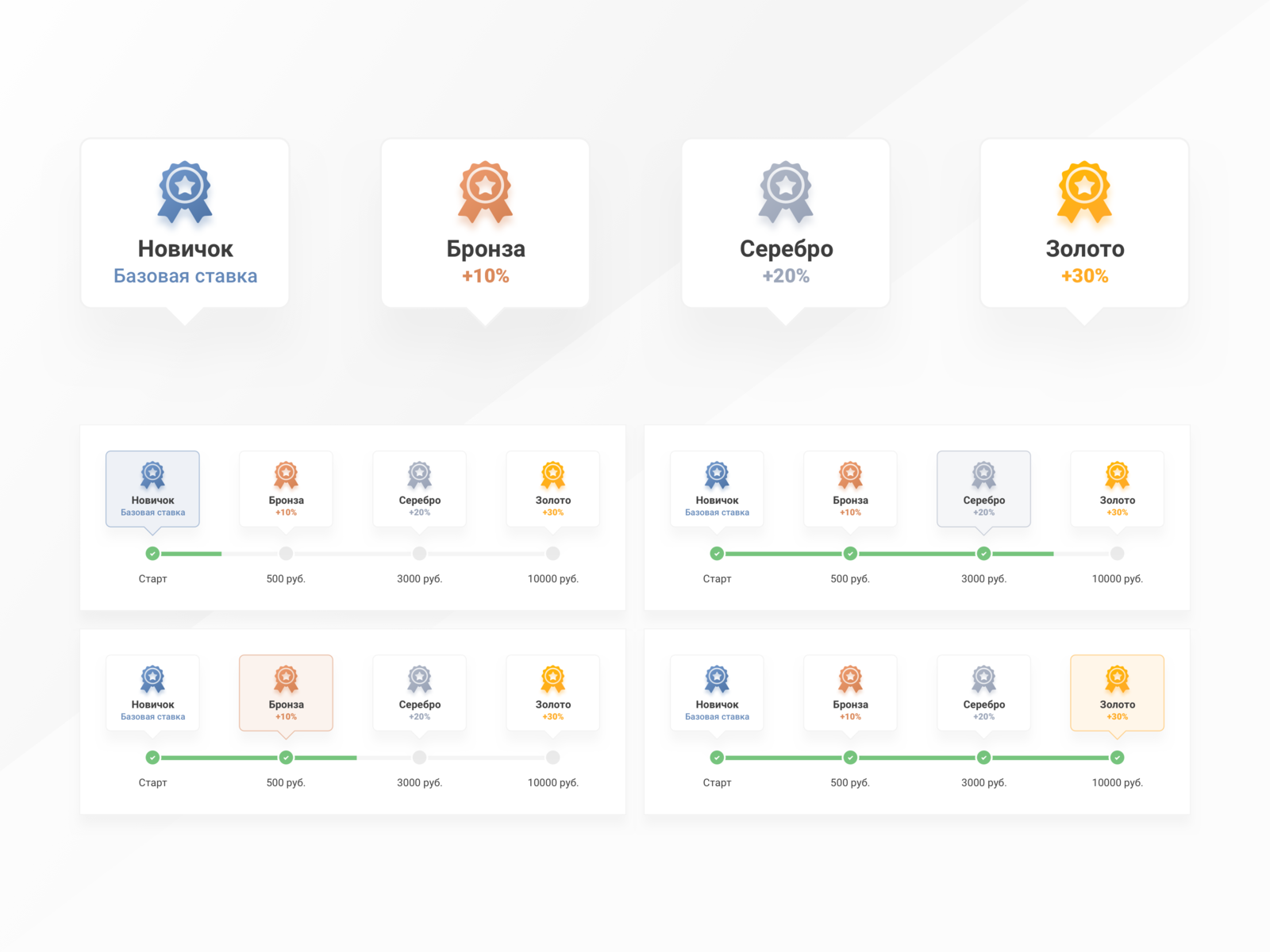Open the highlighted Серебро tier card
The height and width of the screenshot is (952, 1270).
tap(983, 489)
